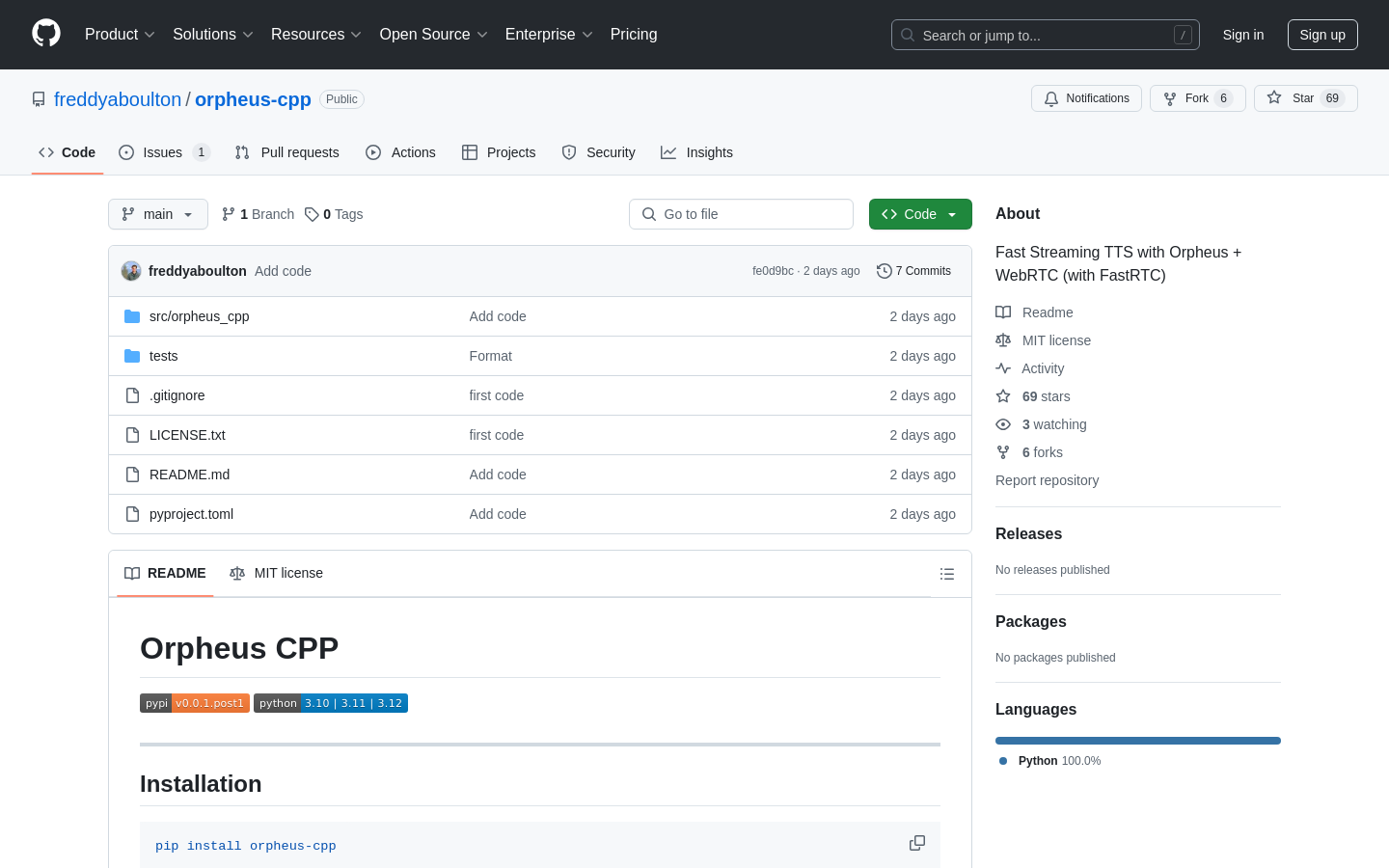Switch to the Issues tab
This screenshot has width=1389, height=868.
point(164,152)
